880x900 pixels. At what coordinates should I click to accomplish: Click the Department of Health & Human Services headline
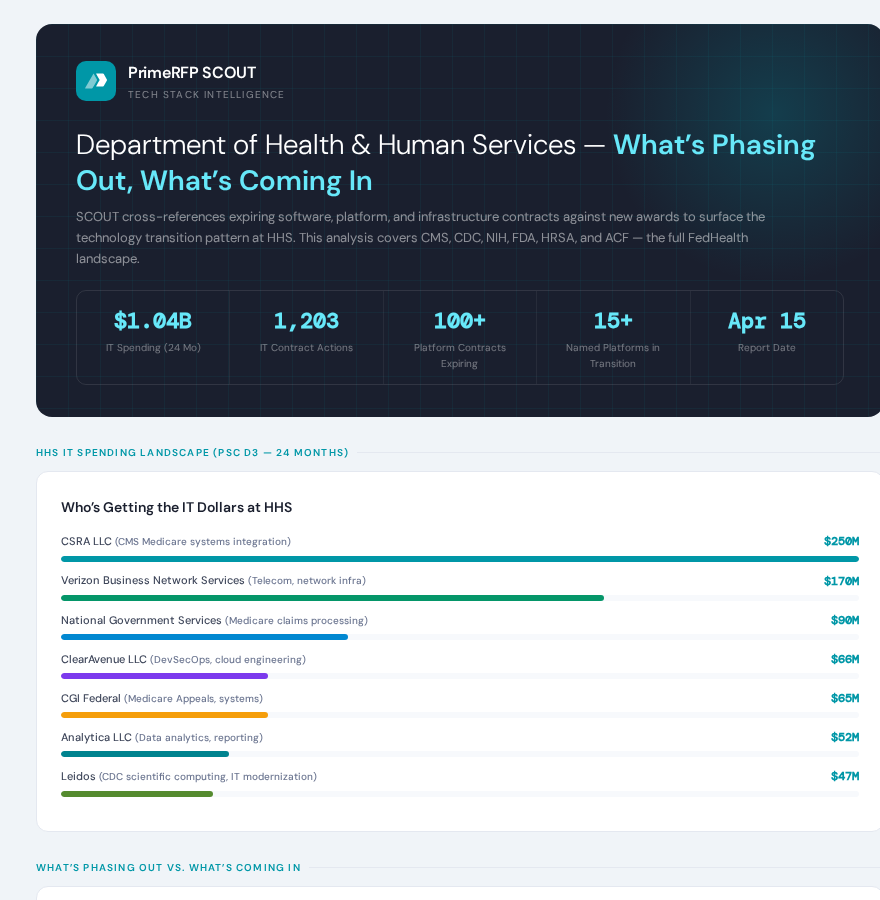(445, 162)
